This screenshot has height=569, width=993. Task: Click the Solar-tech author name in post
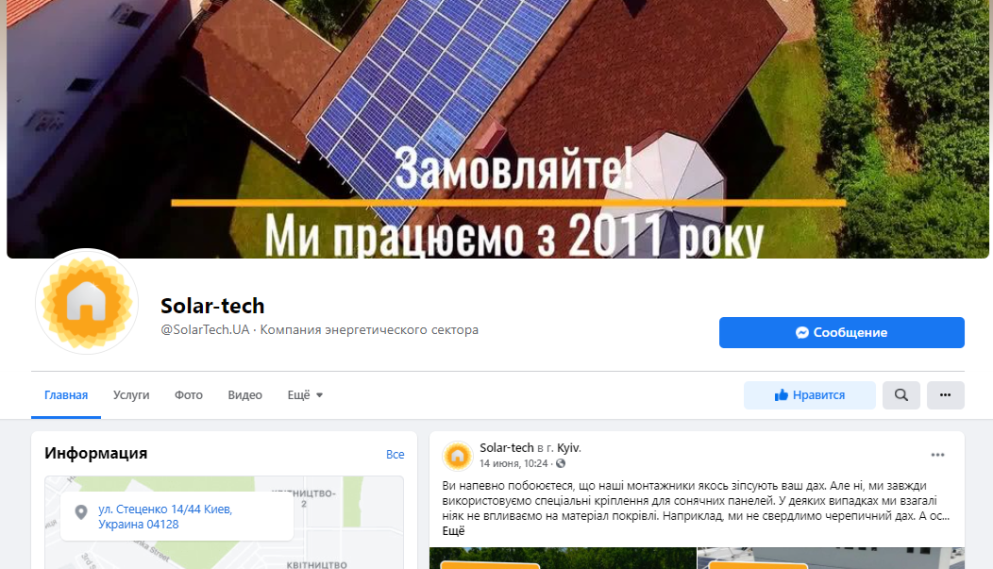pyautogui.click(x=507, y=447)
